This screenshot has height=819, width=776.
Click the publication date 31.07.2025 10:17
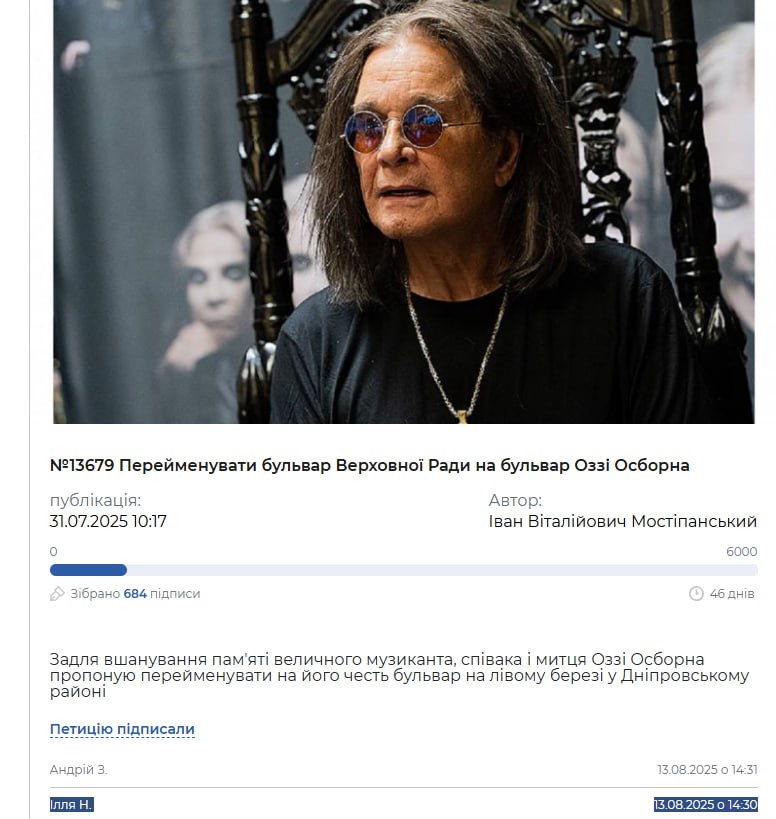[108, 521]
